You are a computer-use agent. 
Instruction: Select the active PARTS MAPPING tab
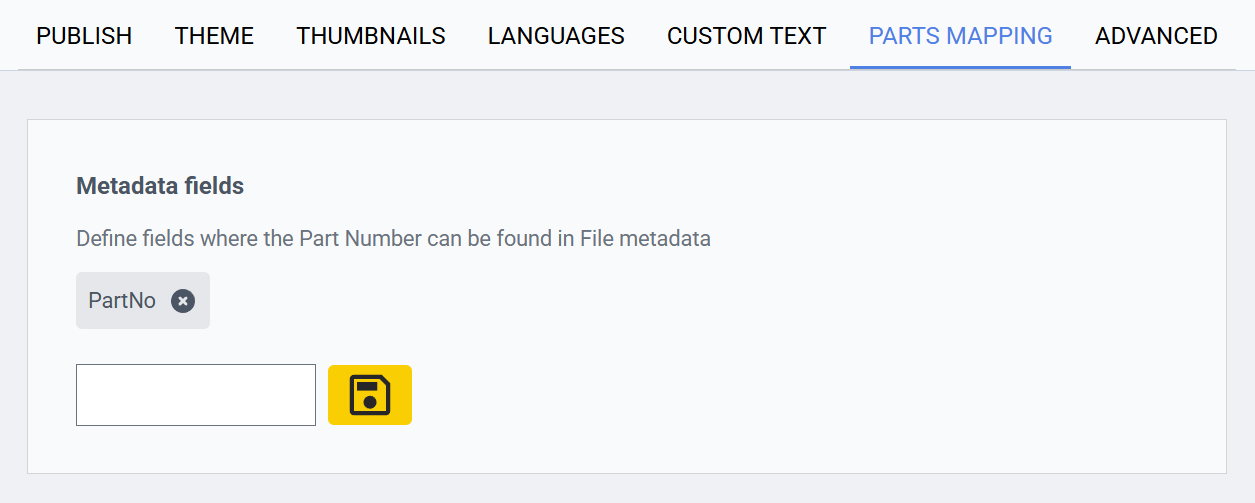click(x=960, y=36)
